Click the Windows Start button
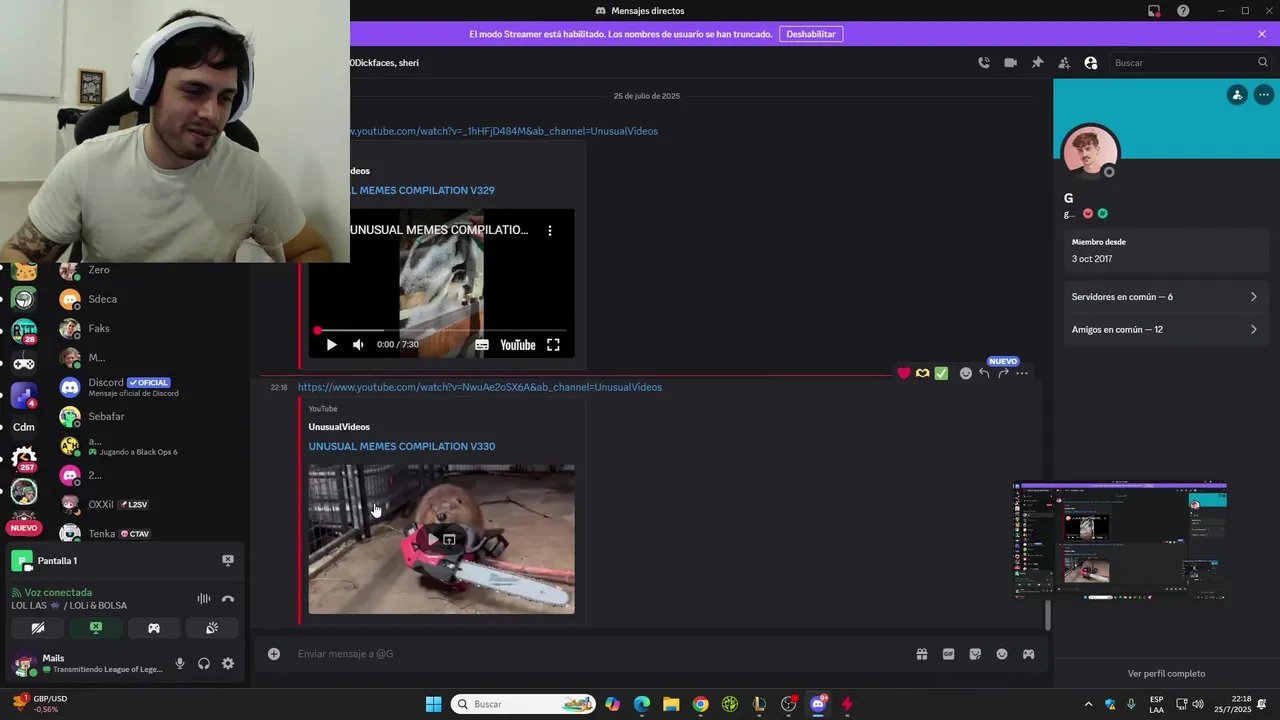The image size is (1280, 720). (x=433, y=704)
